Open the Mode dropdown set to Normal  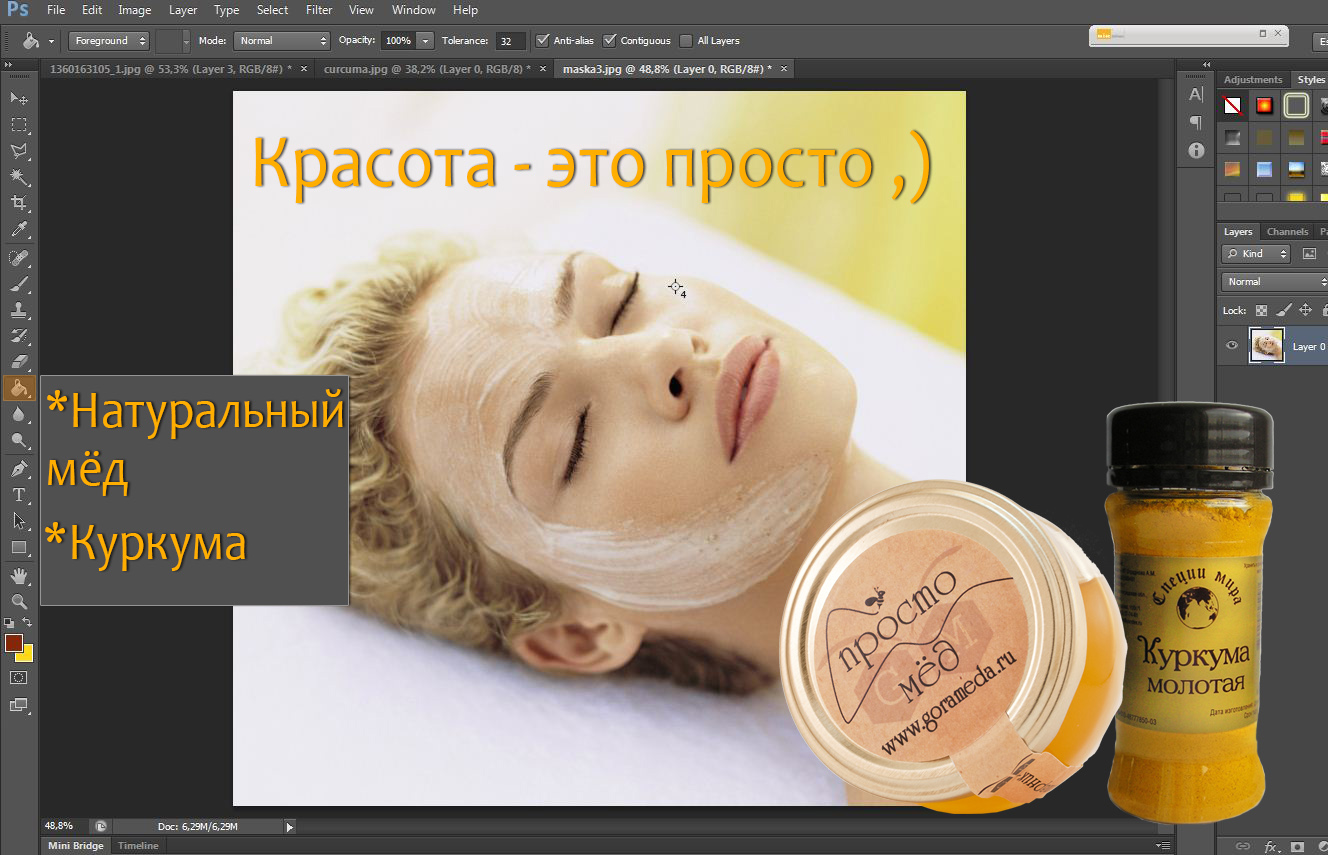click(282, 41)
